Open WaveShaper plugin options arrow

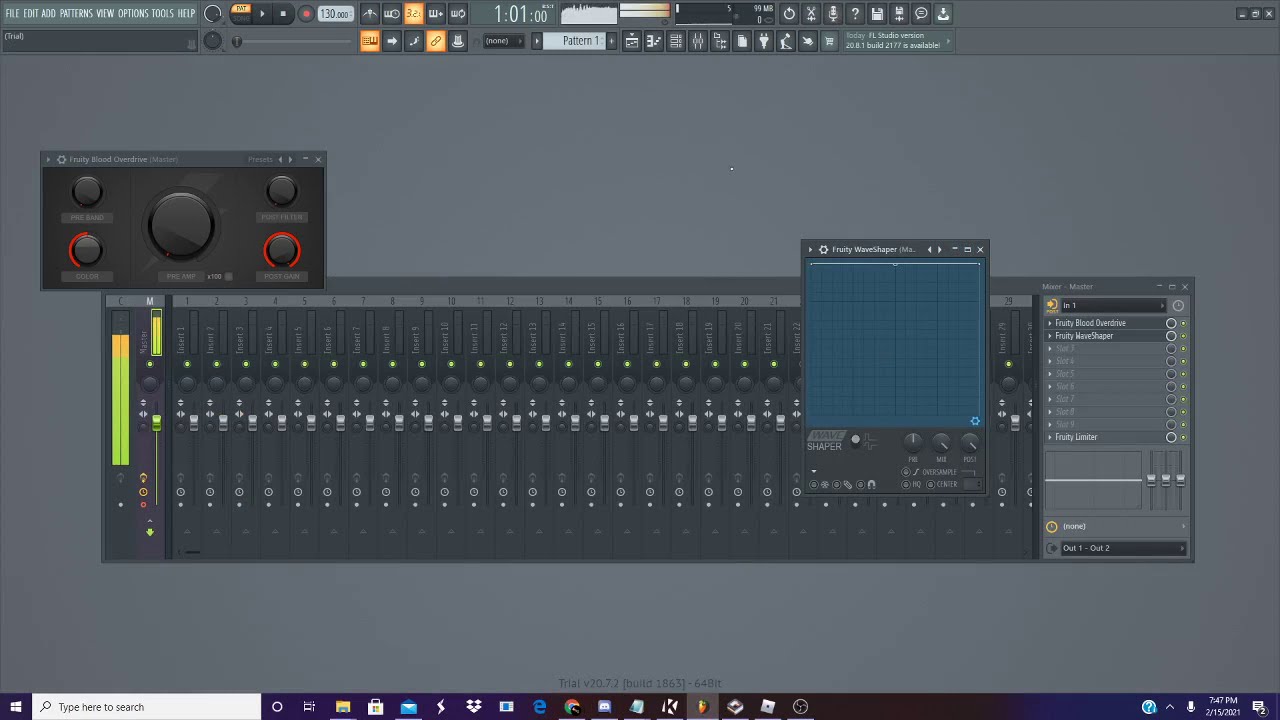810,249
